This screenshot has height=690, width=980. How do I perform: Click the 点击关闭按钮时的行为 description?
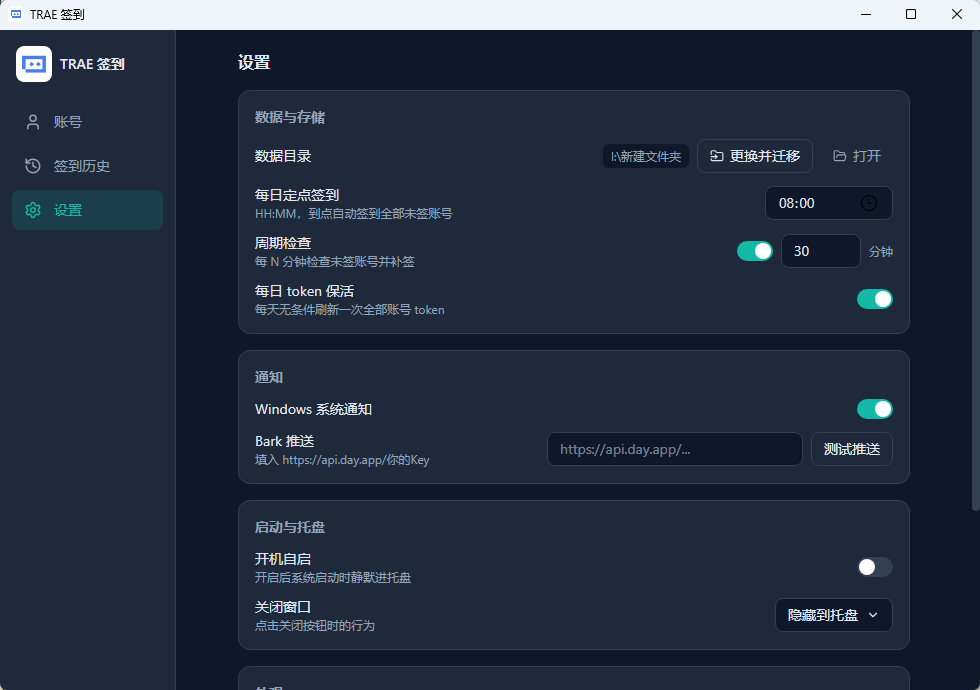point(314,626)
